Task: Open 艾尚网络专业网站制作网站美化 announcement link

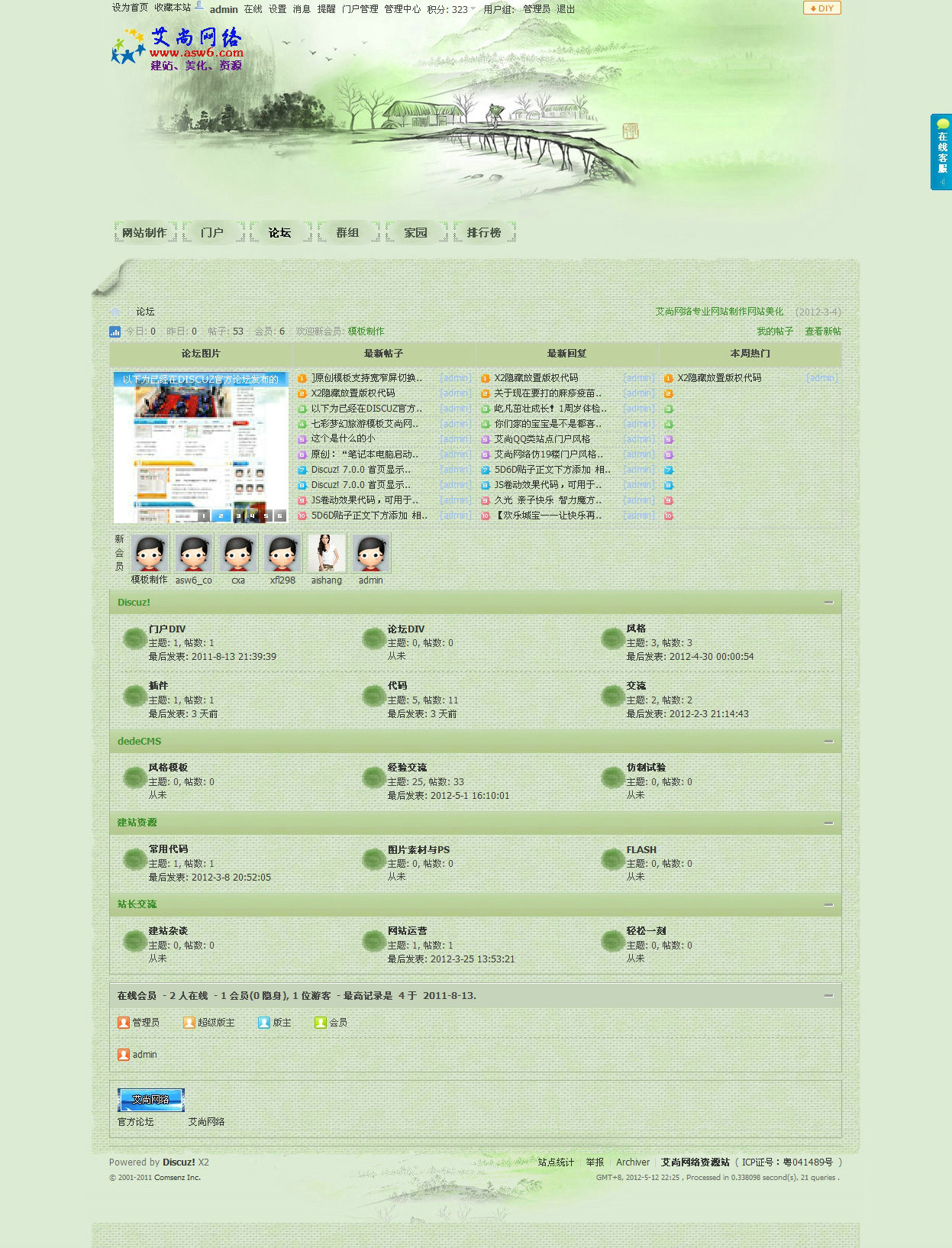Action: [x=719, y=312]
